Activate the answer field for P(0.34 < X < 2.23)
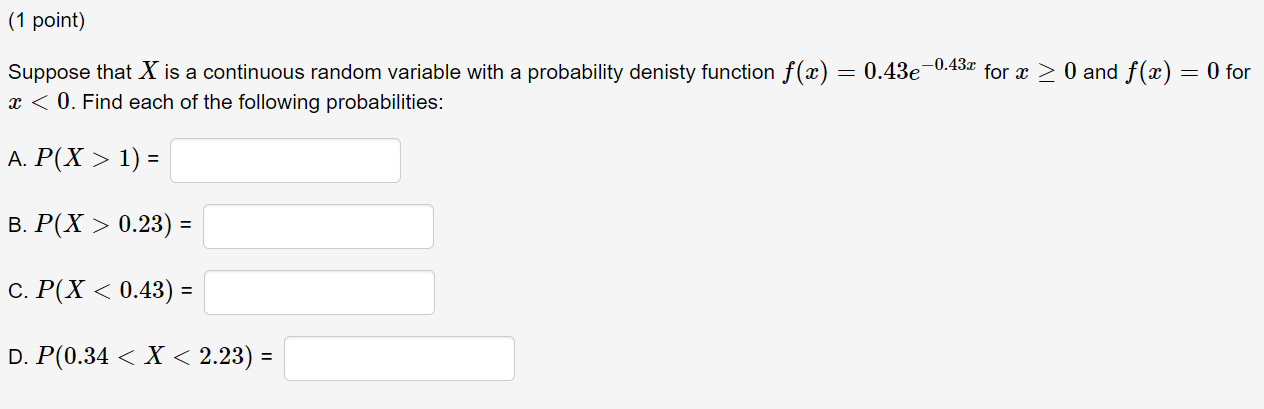The image size is (1264, 409). (399, 358)
